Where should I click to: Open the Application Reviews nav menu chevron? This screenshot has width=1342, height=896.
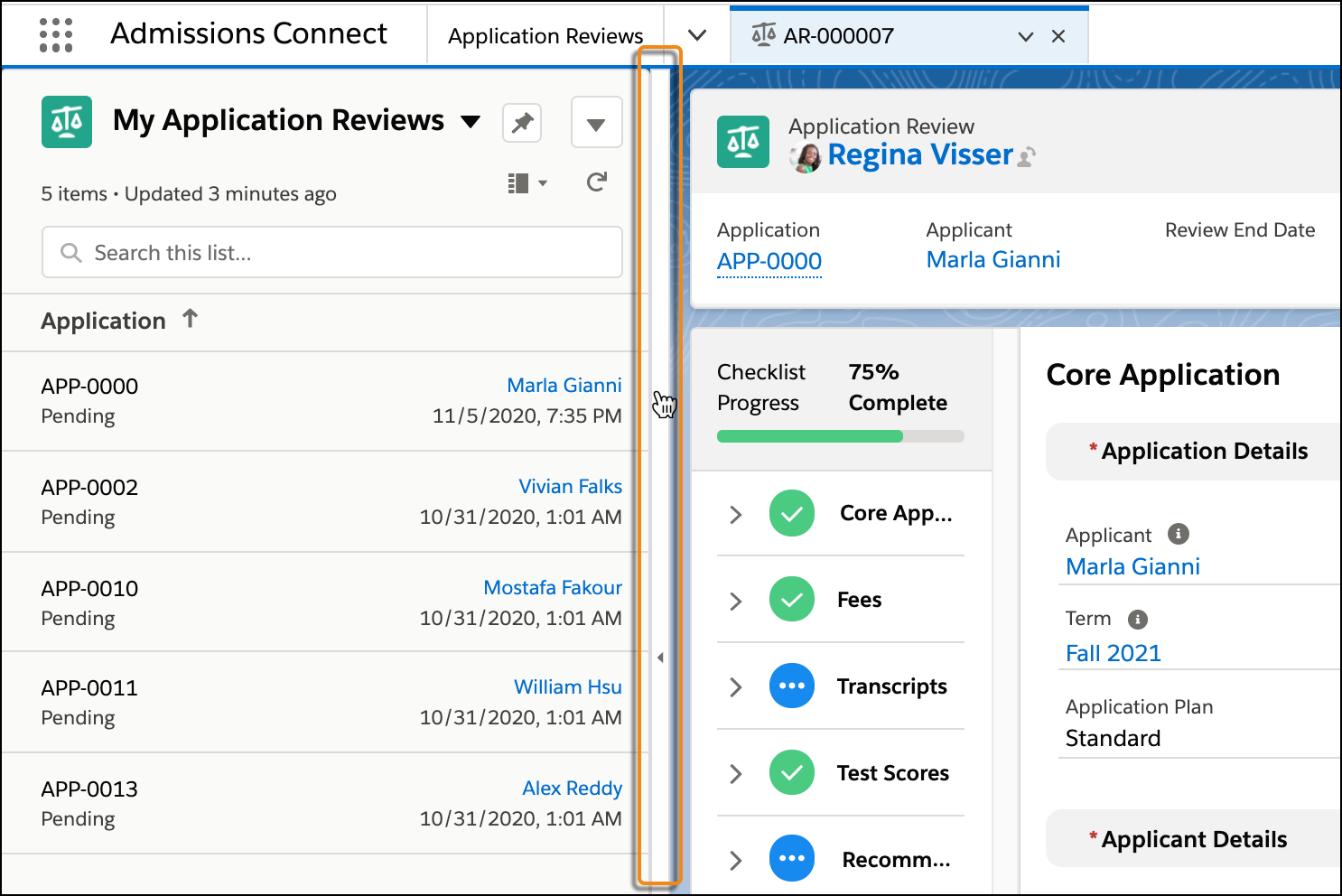(x=696, y=35)
